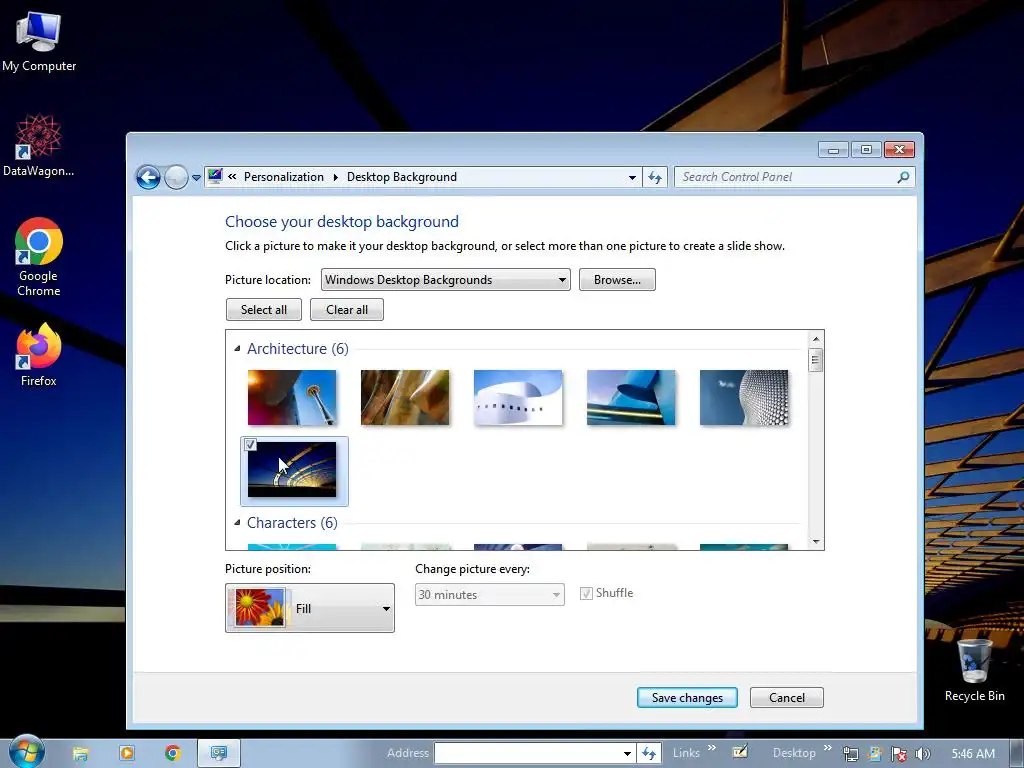Open Windows Media Player taskbar icon
This screenshot has height=768, width=1024.
coord(127,753)
